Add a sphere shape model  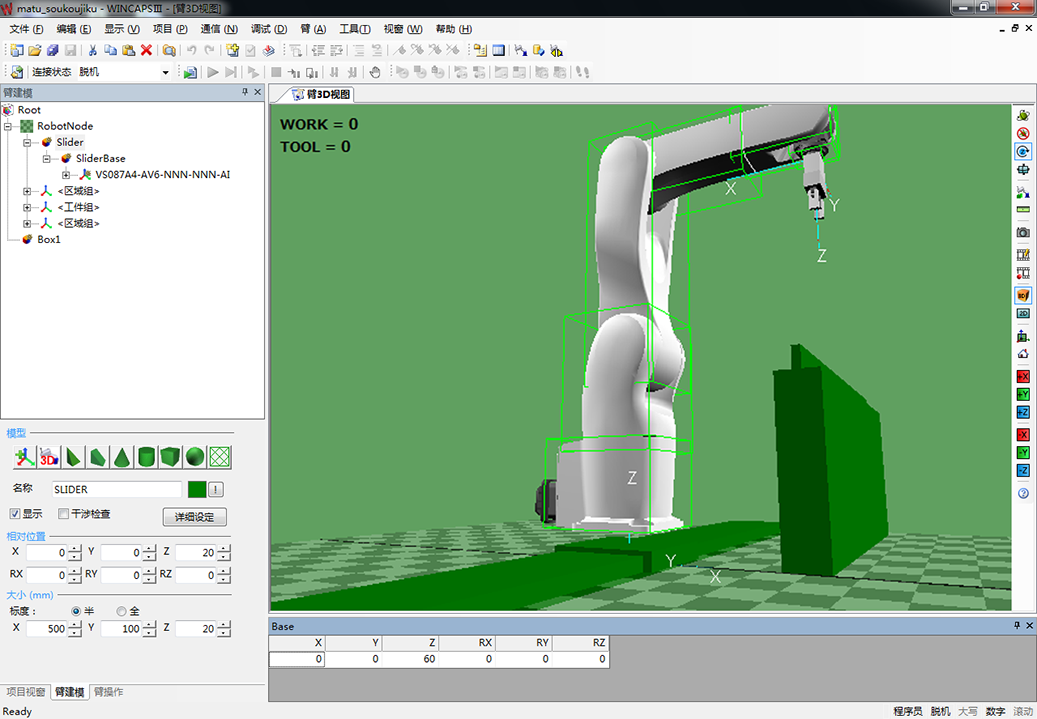pyautogui.click(x=195, y=456)
